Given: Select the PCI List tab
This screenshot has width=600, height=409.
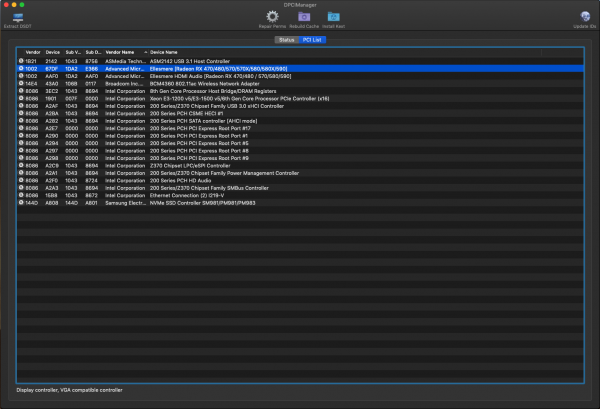Looking at the screenshot, I should (312, 39).
